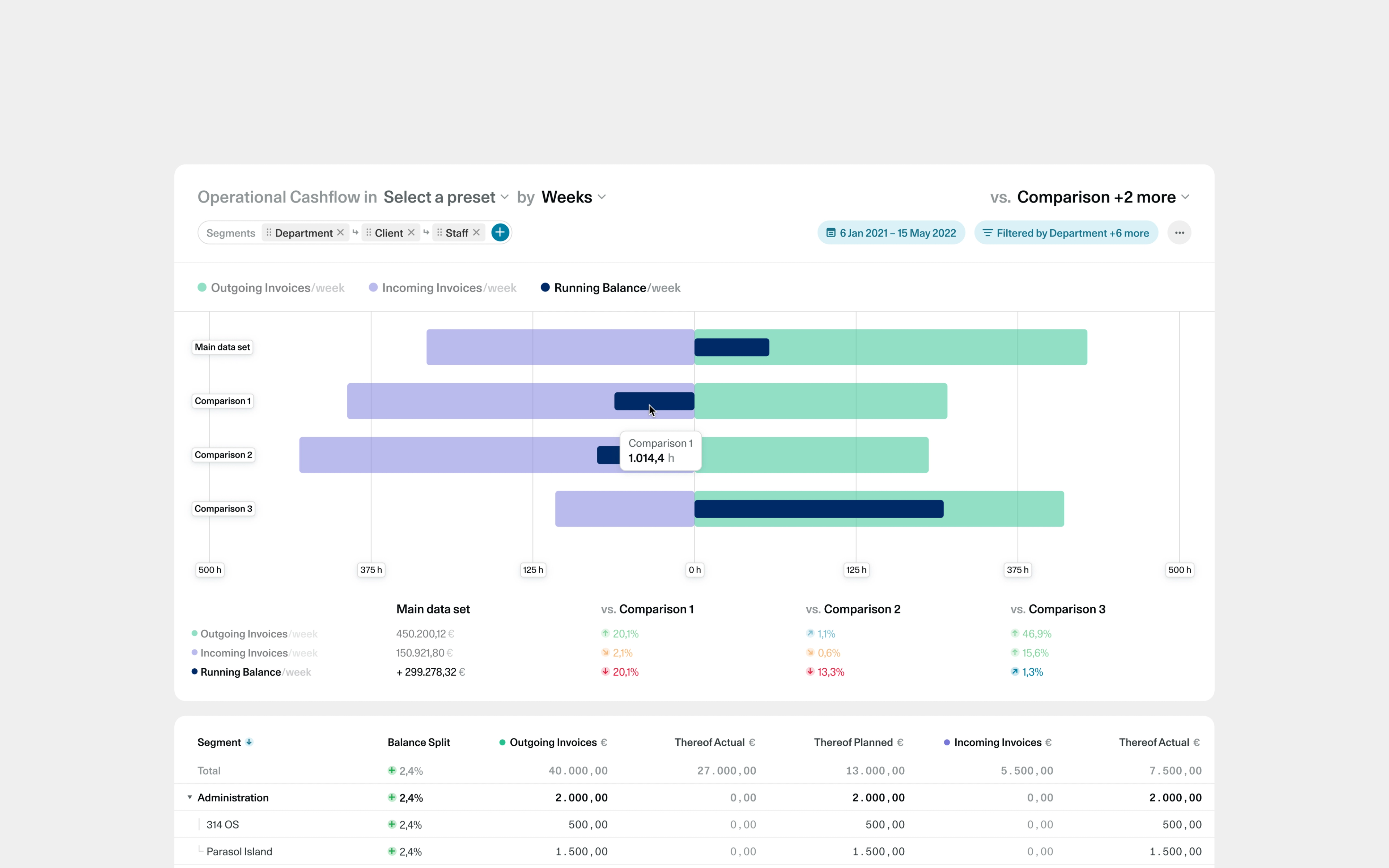Click Comparison 3 running balance bar
This screenshot has height=868, width=1389.
point(819,509)
